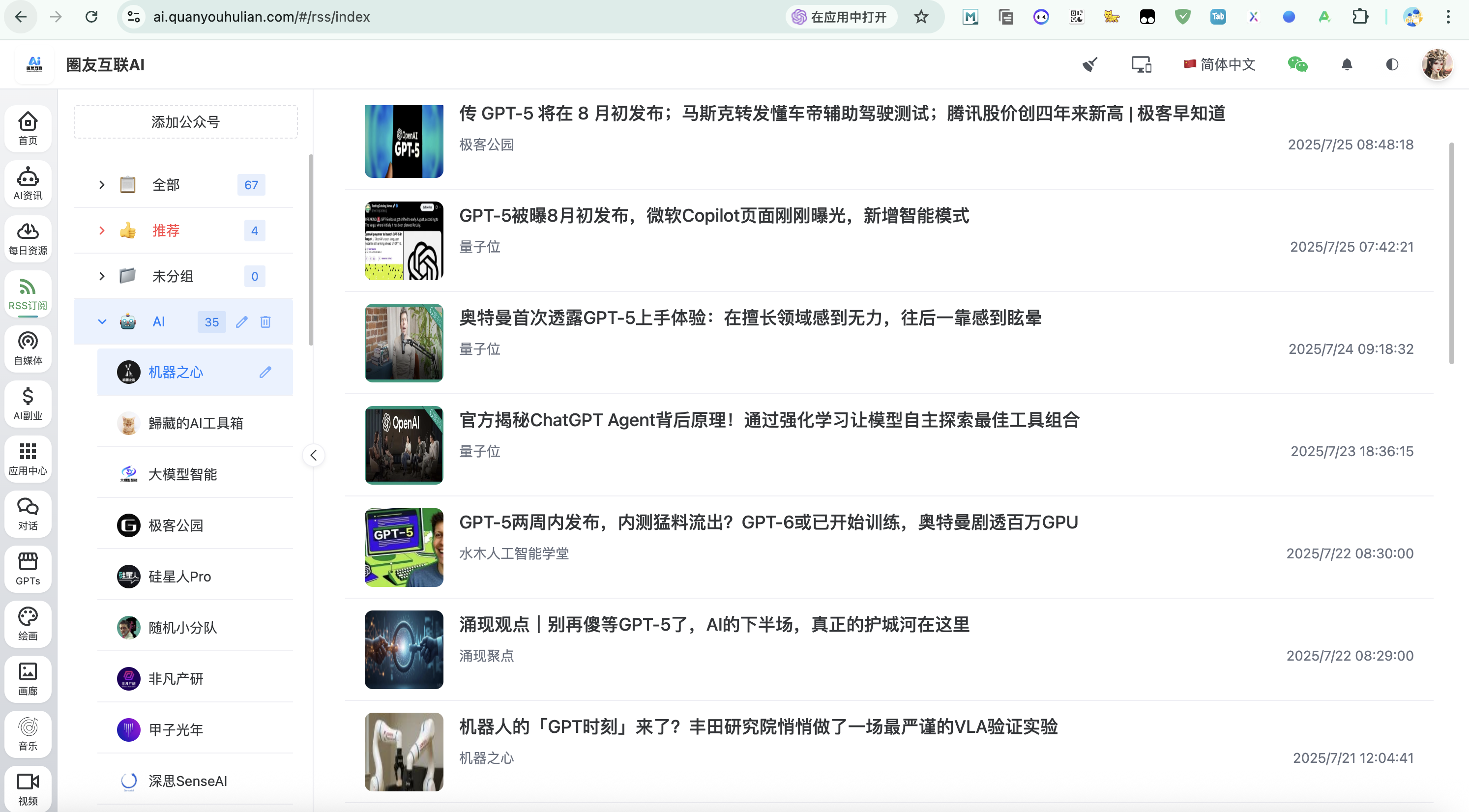Click 在应用中打开 button in address bar
Image resolution: width=1469 pixels, height=812 pixels.
click(841, 17)
